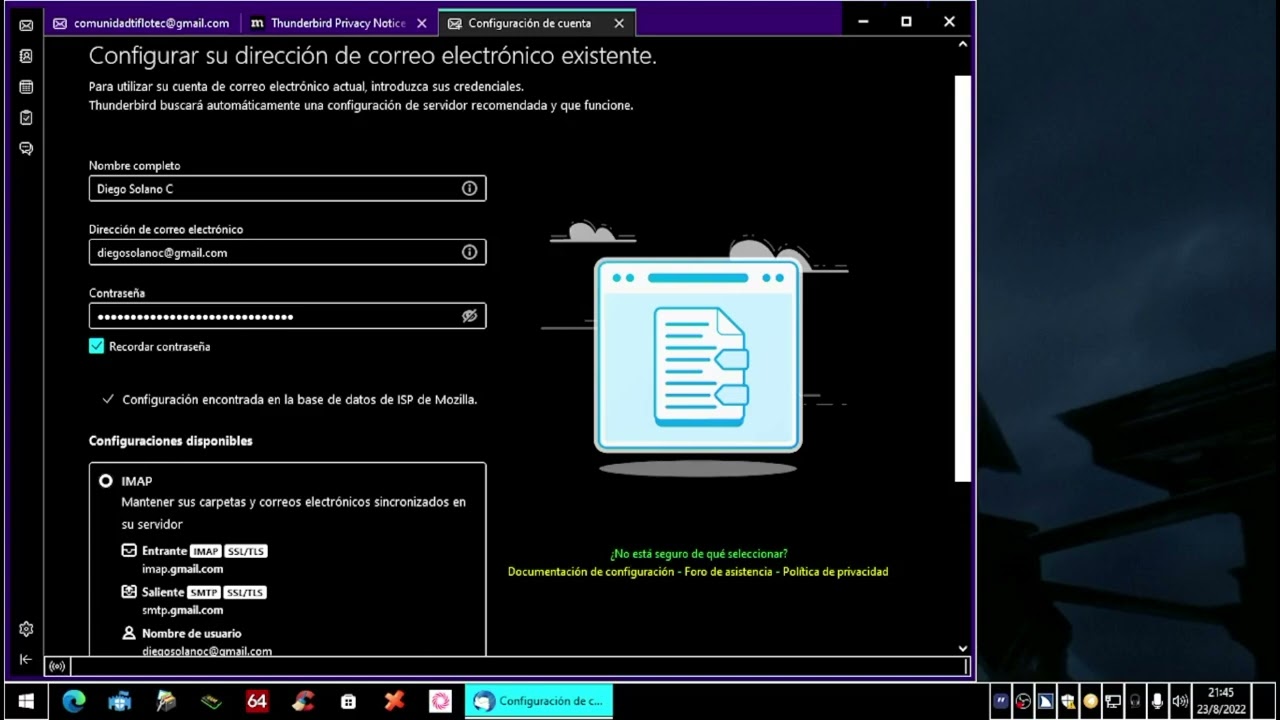Open CCleaner from the taskbar

click(303, 701)
